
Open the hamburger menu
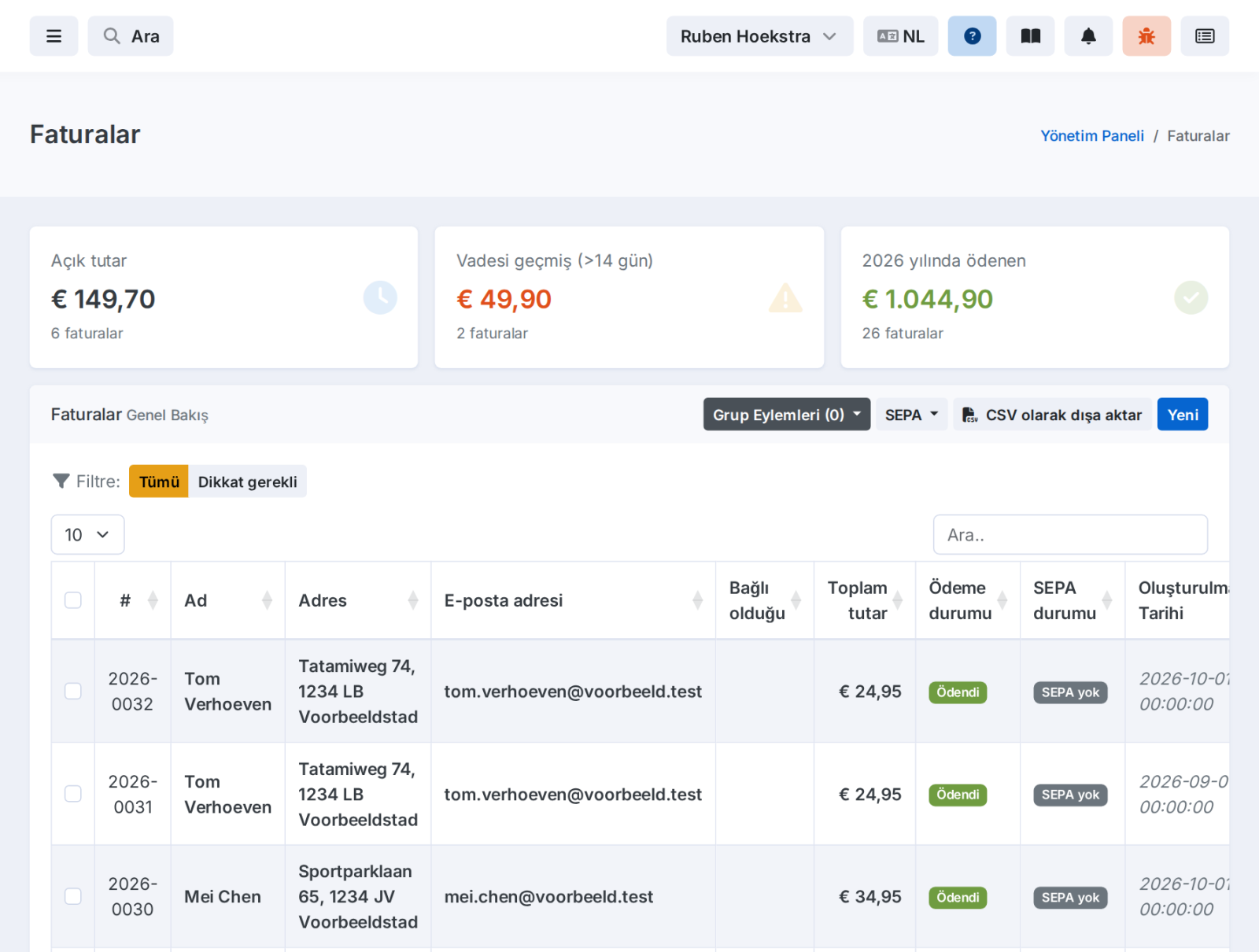click(x=54, y=36)
